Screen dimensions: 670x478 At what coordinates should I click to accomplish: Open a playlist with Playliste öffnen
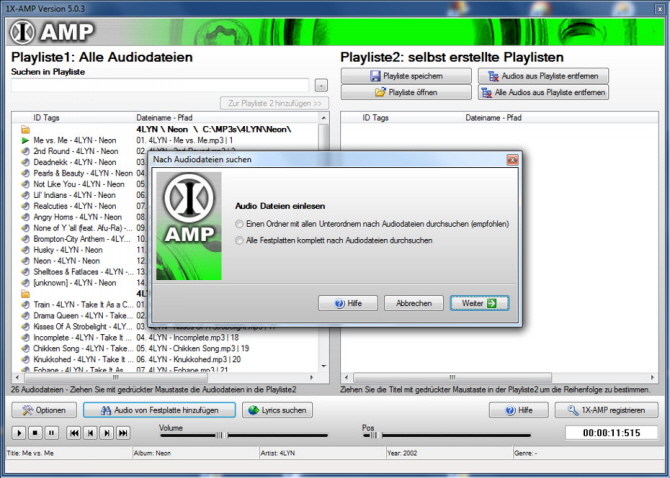406,92
